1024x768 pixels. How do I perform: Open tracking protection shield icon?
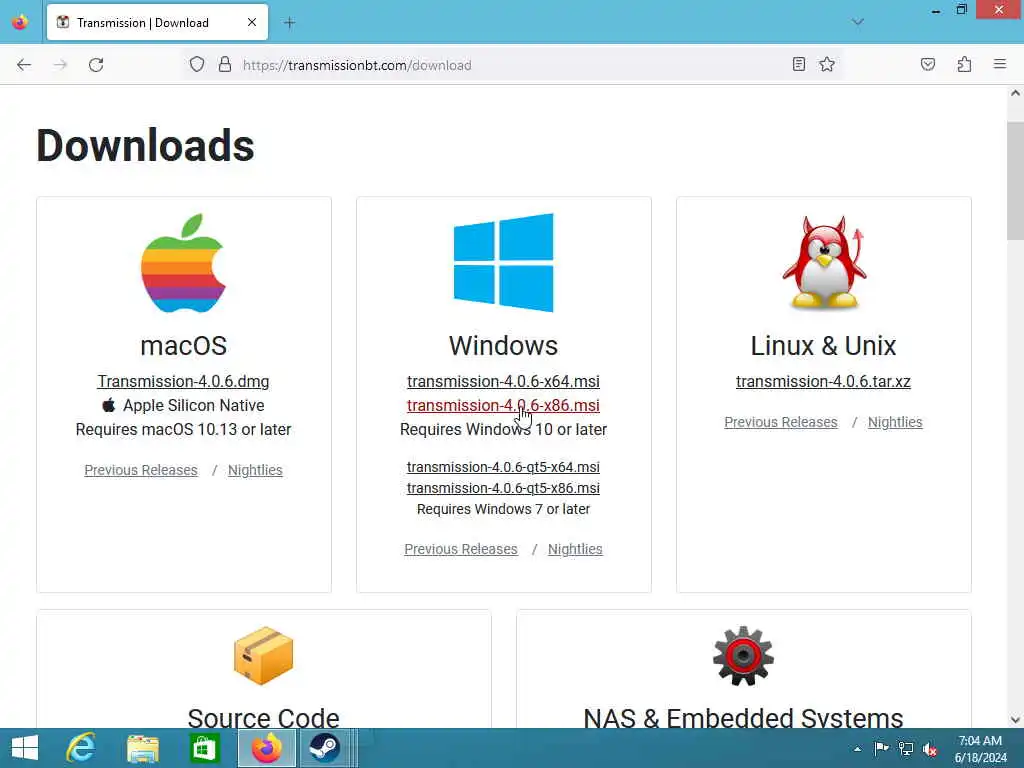[197, 65]
